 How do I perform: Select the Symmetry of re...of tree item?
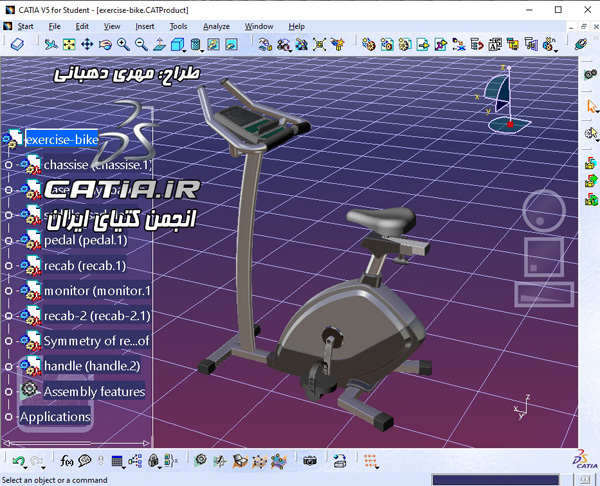tap(96, 341)
